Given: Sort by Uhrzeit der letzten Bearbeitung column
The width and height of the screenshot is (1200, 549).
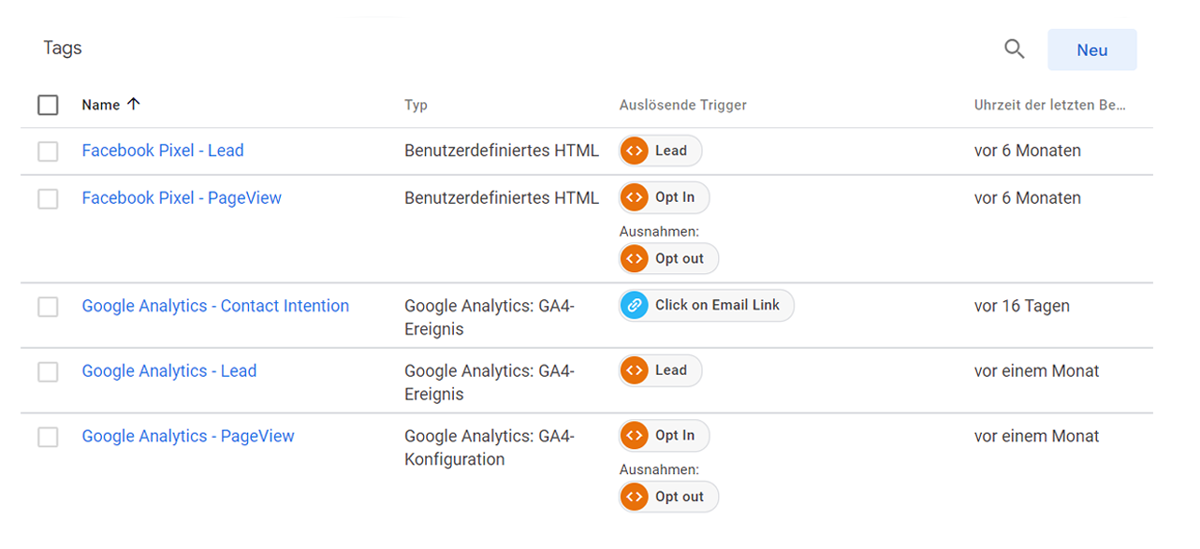Looking at the screenshot, I should click(1050, 105).
